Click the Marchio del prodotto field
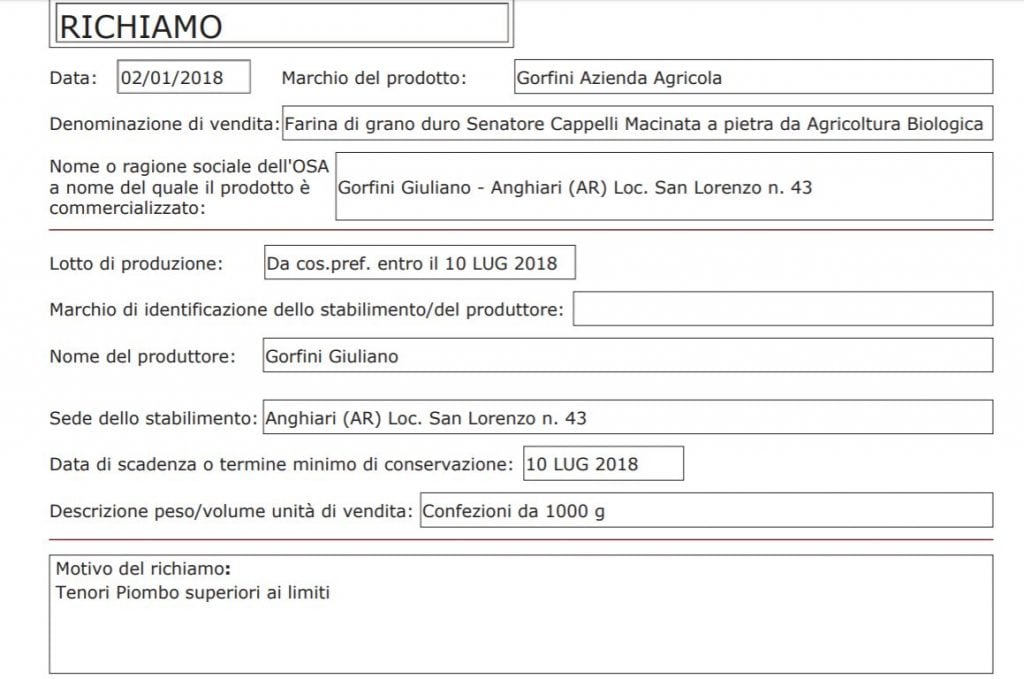The image size is (1024, 679). coord(754,77)
